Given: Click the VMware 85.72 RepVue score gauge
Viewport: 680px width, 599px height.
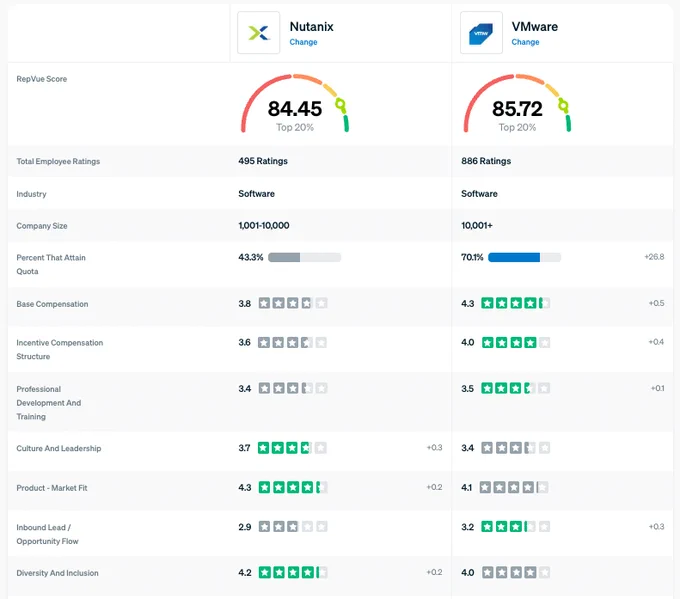Looking at the screenshot, I should click(x=517, y=103).
